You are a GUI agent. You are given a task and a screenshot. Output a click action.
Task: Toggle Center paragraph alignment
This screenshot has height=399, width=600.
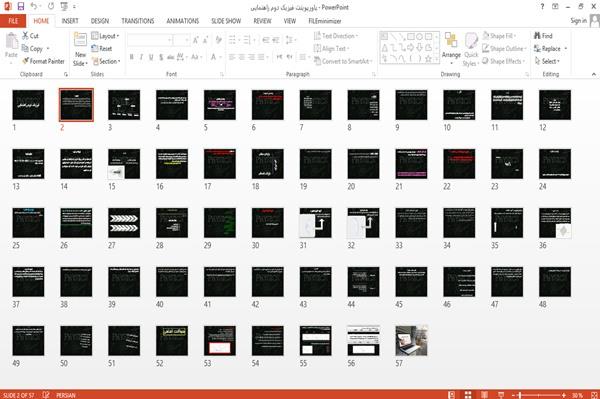pyautogui.click(x=241, y=57)
